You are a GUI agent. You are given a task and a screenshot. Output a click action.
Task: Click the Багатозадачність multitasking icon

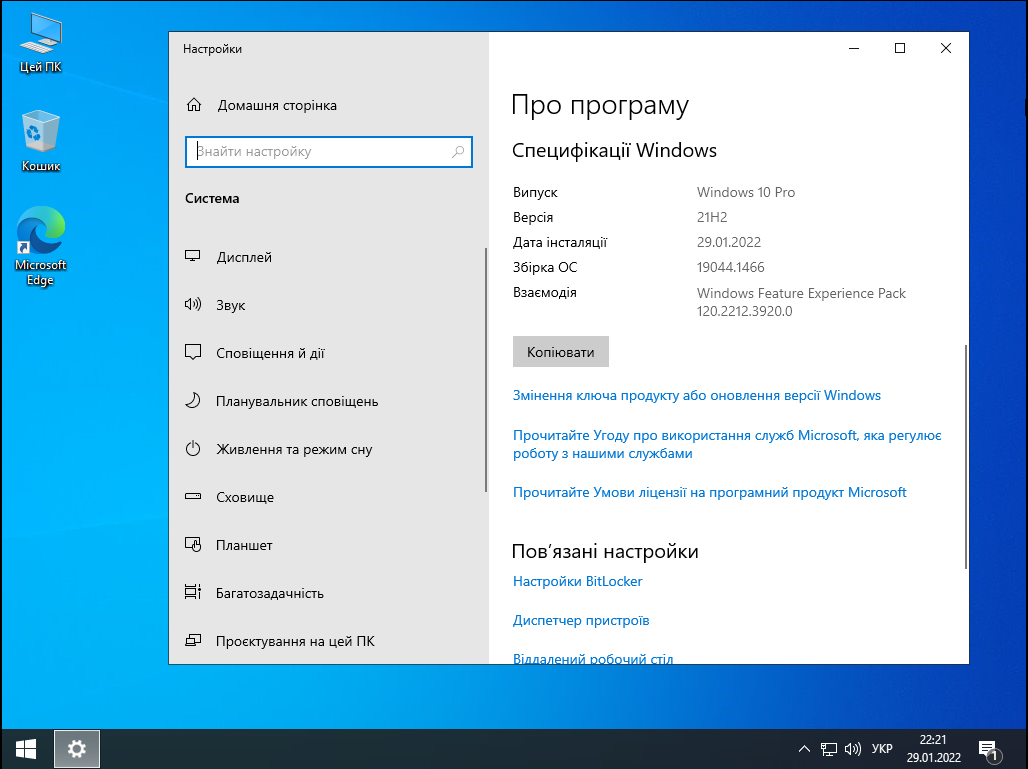[194, 593]
